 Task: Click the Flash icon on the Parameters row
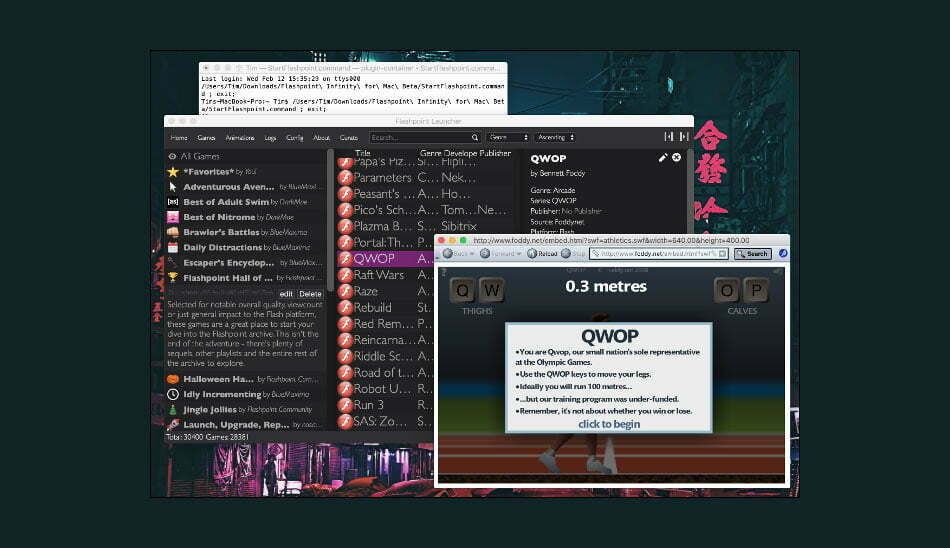click(x=345, y=178)
